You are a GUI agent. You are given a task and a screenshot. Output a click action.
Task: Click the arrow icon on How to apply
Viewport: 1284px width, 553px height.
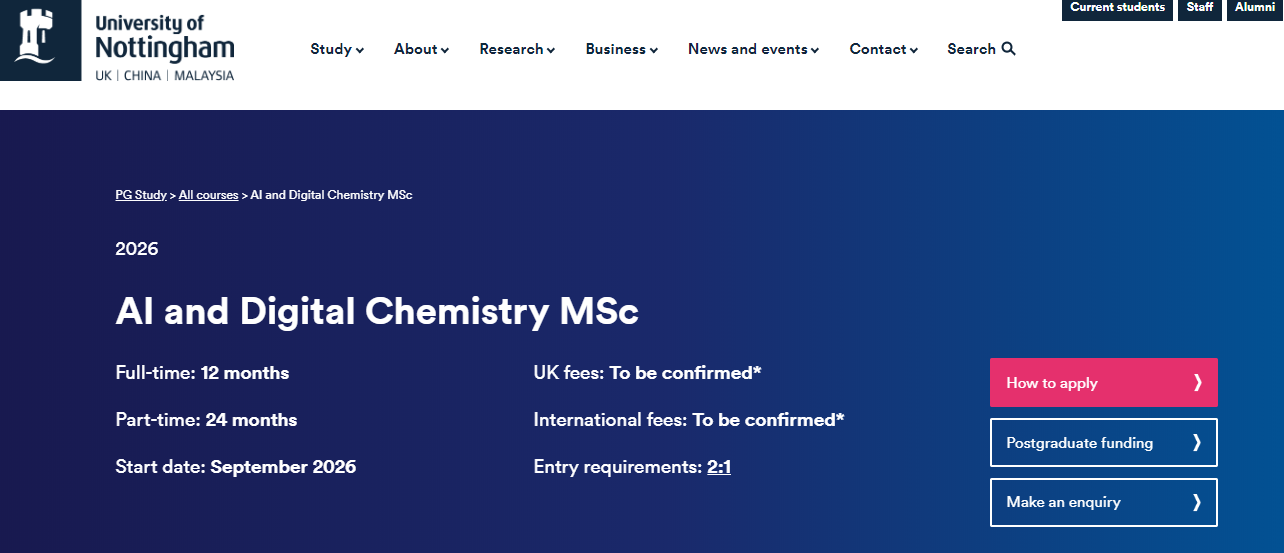[x=1197, y=383]
